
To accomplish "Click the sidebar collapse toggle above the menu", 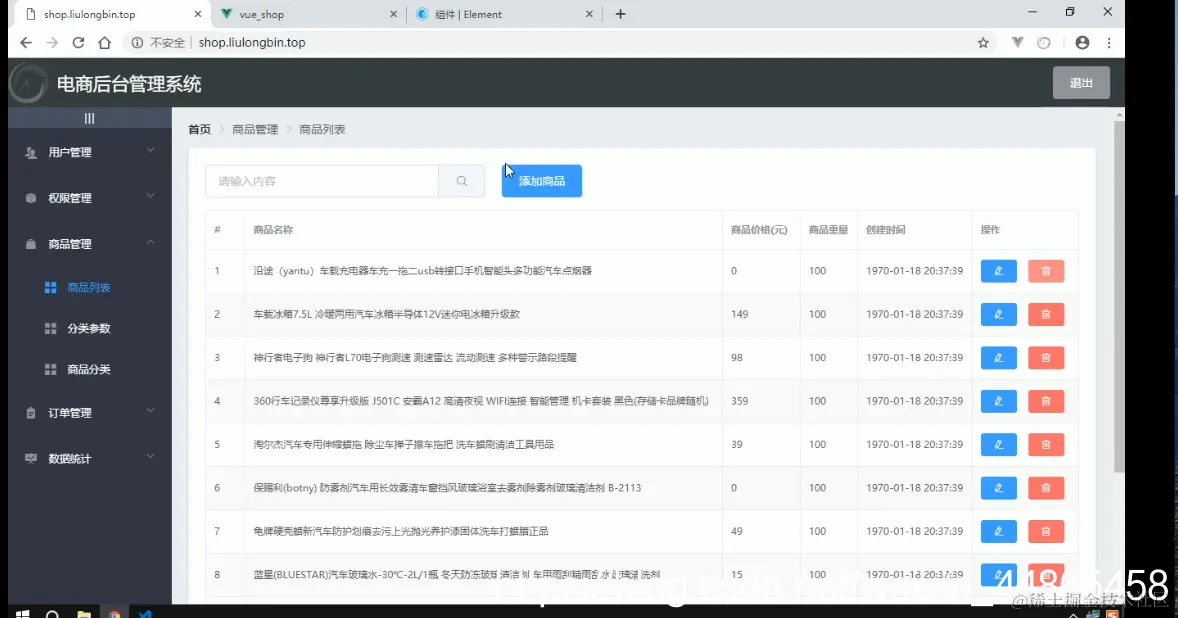I will tap(89, 117).
